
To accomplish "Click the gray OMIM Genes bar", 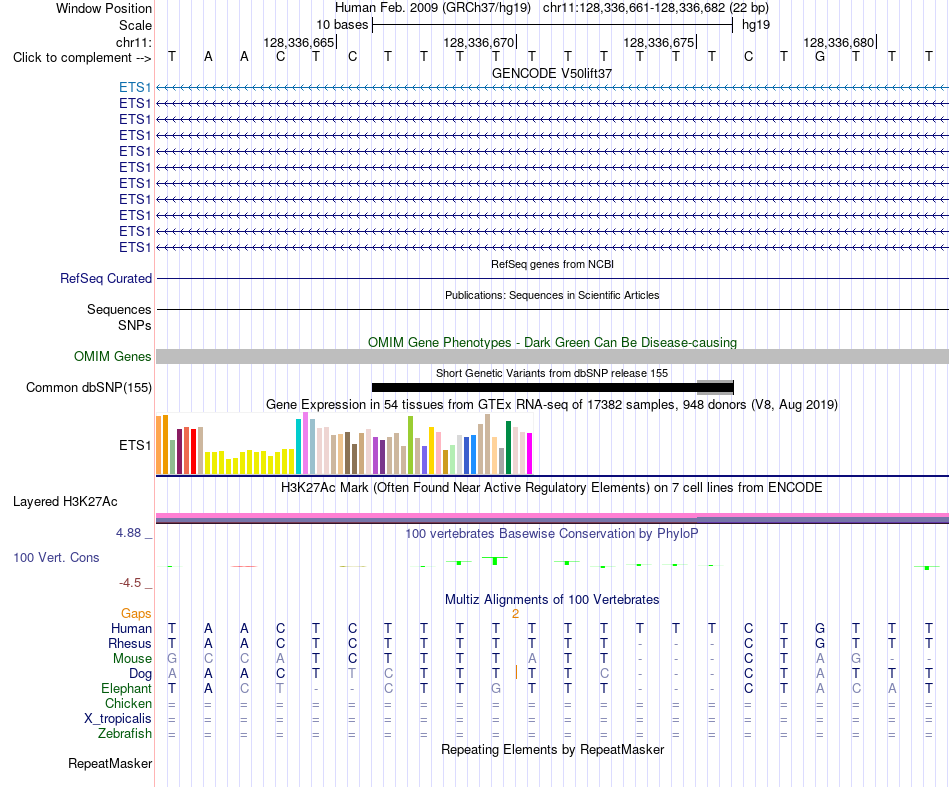I will [552, 356].
